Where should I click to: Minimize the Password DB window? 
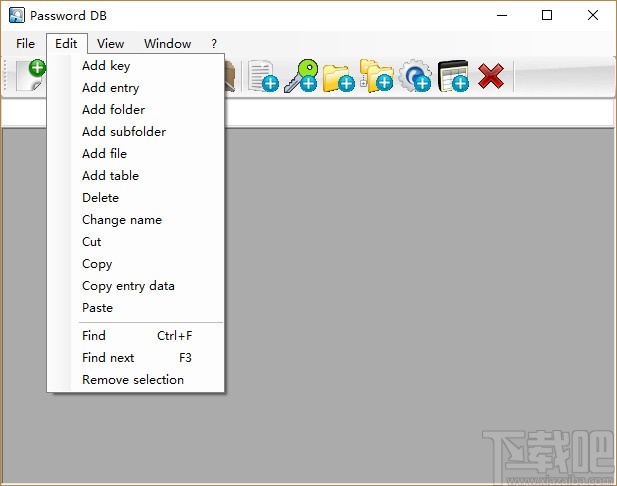coord(502,15)
